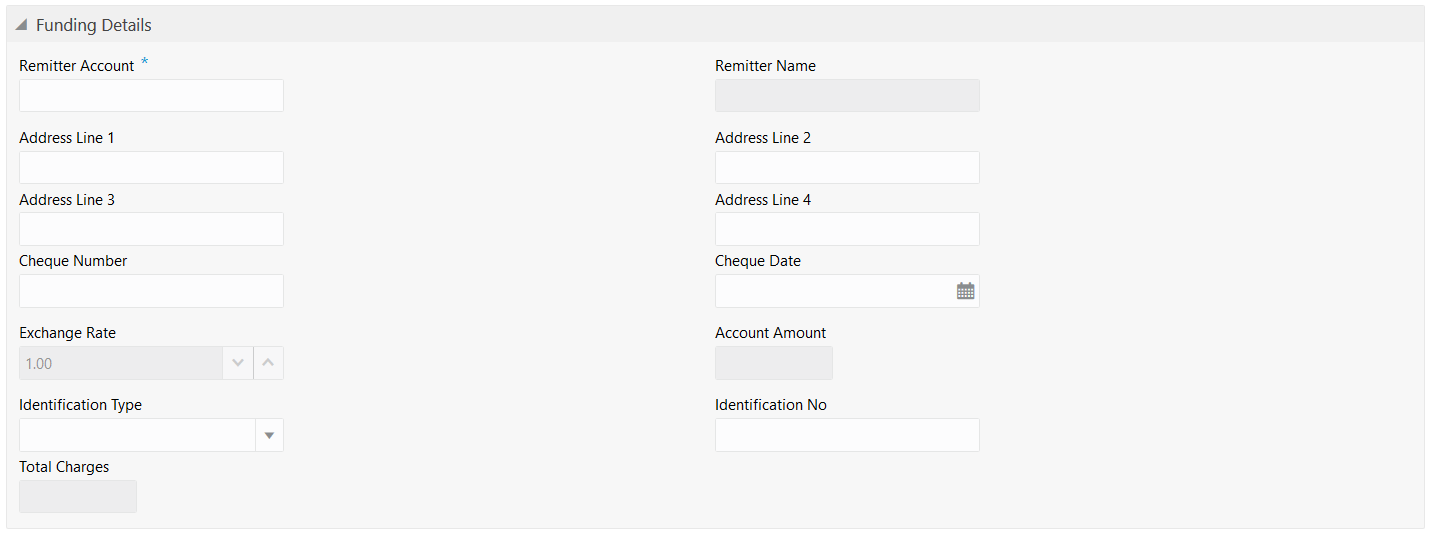This screenshot has height=534, width=1432.
Task: Focus the Address Line 2 field
Action: pyautogui.click(x=847, y=167)
